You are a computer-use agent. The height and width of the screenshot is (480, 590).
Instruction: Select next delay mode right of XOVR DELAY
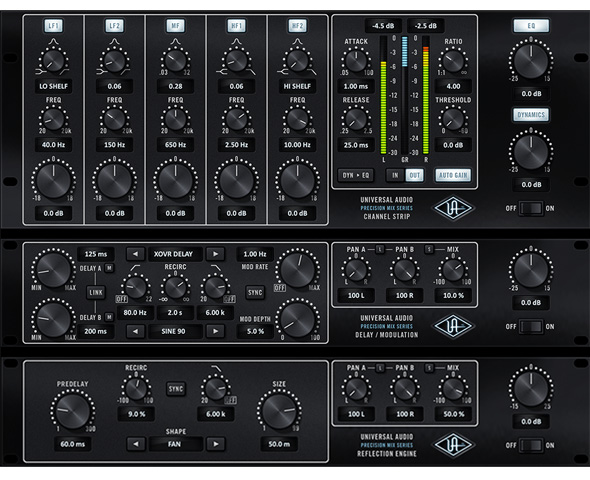216,254
